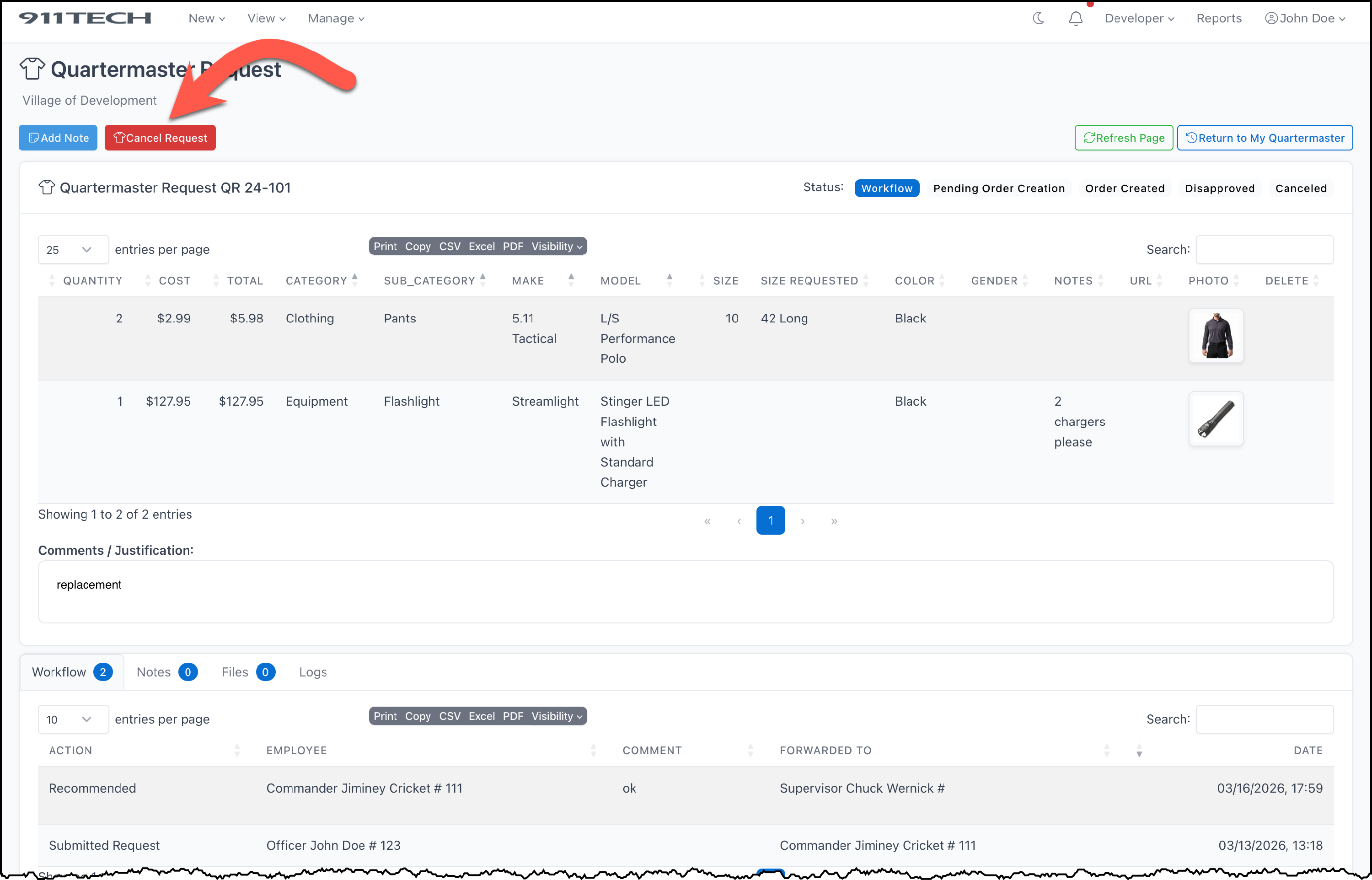The height and width of the screenshot is (880, 1372).
Task: Toggle dark mode moon icon
Action: point(1039,18)
